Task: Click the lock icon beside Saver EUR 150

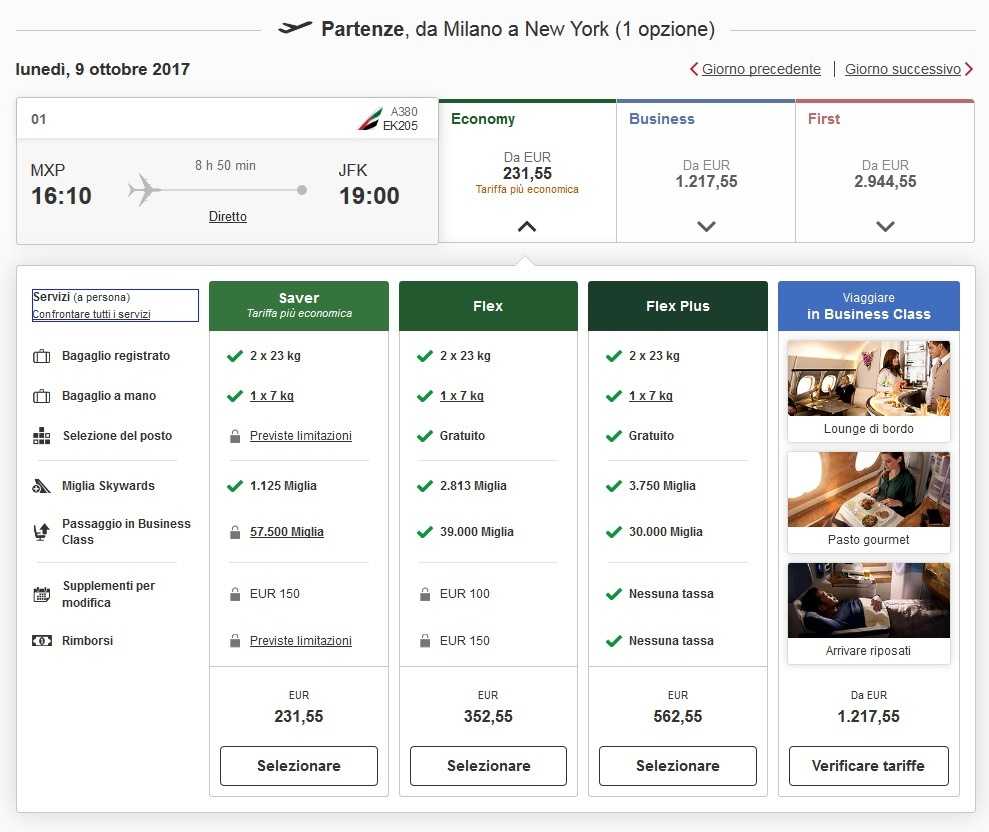Action: [235, 594]
